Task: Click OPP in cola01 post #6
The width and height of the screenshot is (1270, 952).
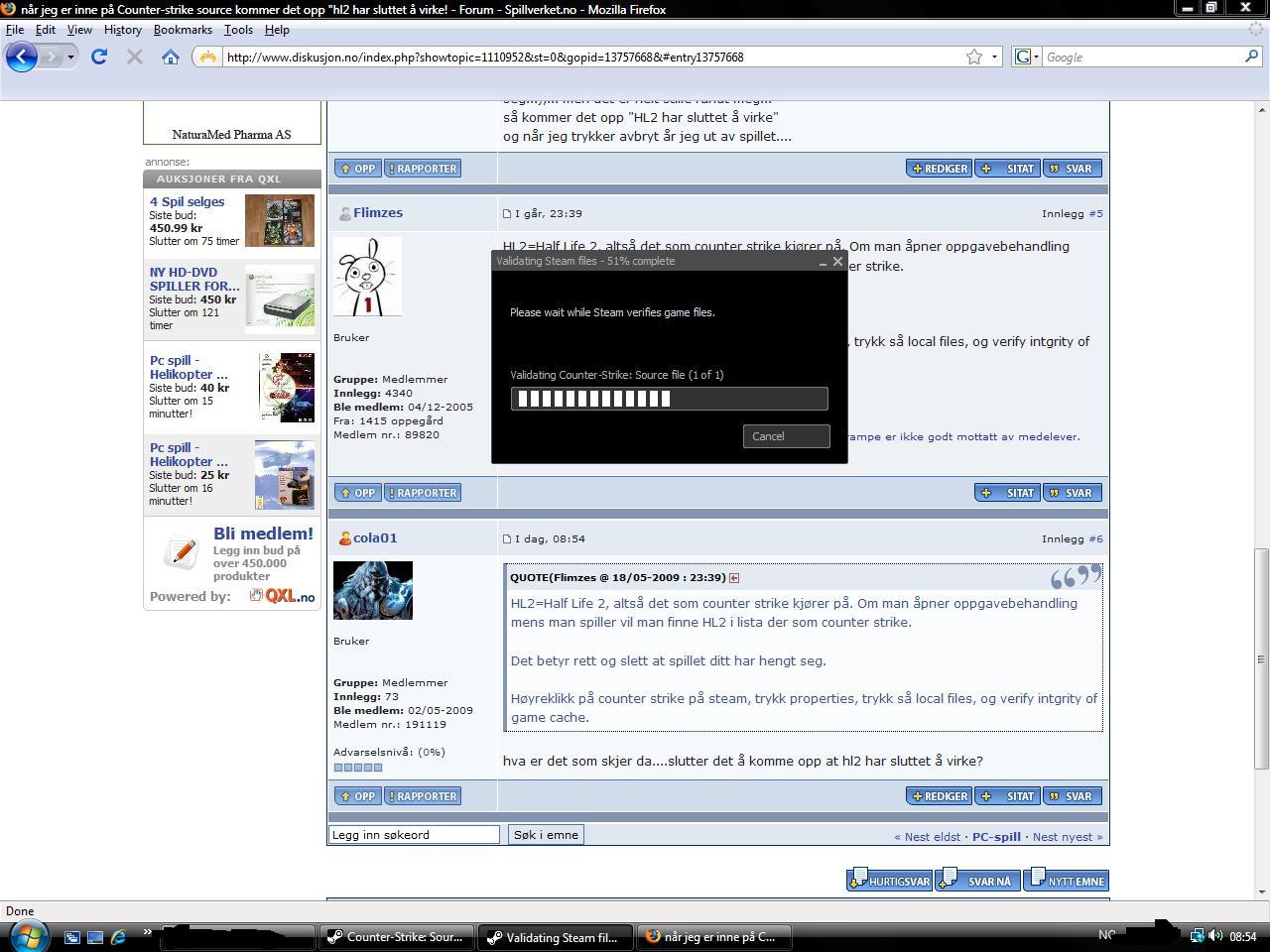Action: 357,796
